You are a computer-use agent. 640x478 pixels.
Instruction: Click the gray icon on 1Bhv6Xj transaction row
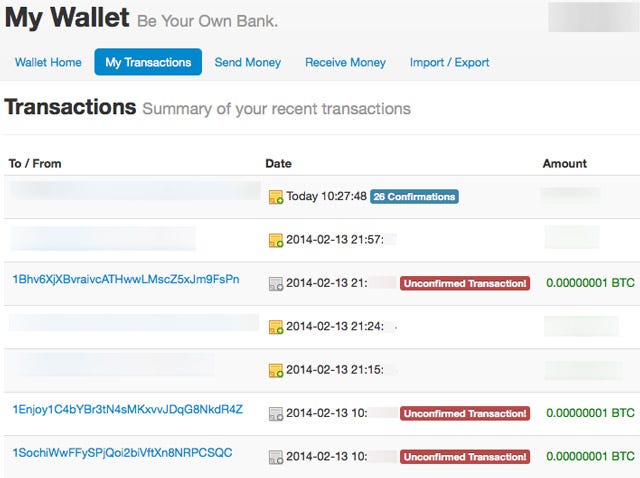tap(276, 284)
